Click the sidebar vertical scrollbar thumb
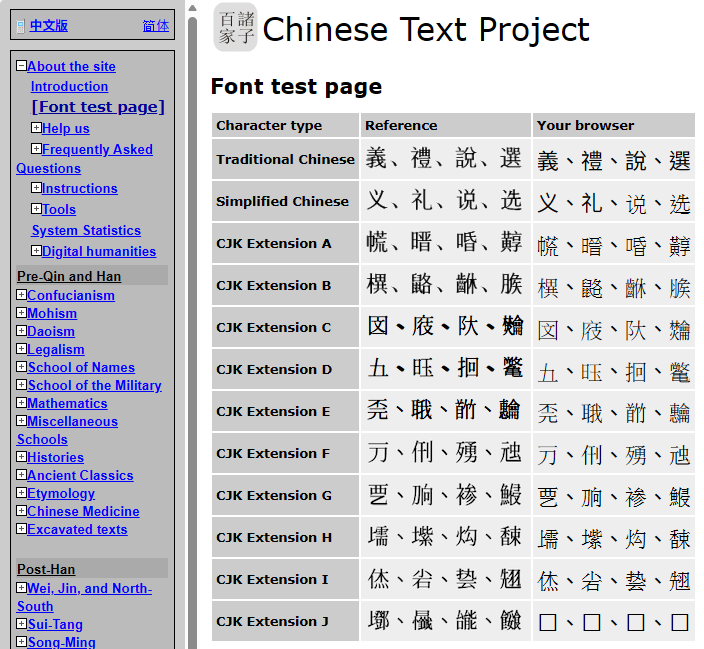The height and width of the screenshot is (649, 704). (193, 332)
